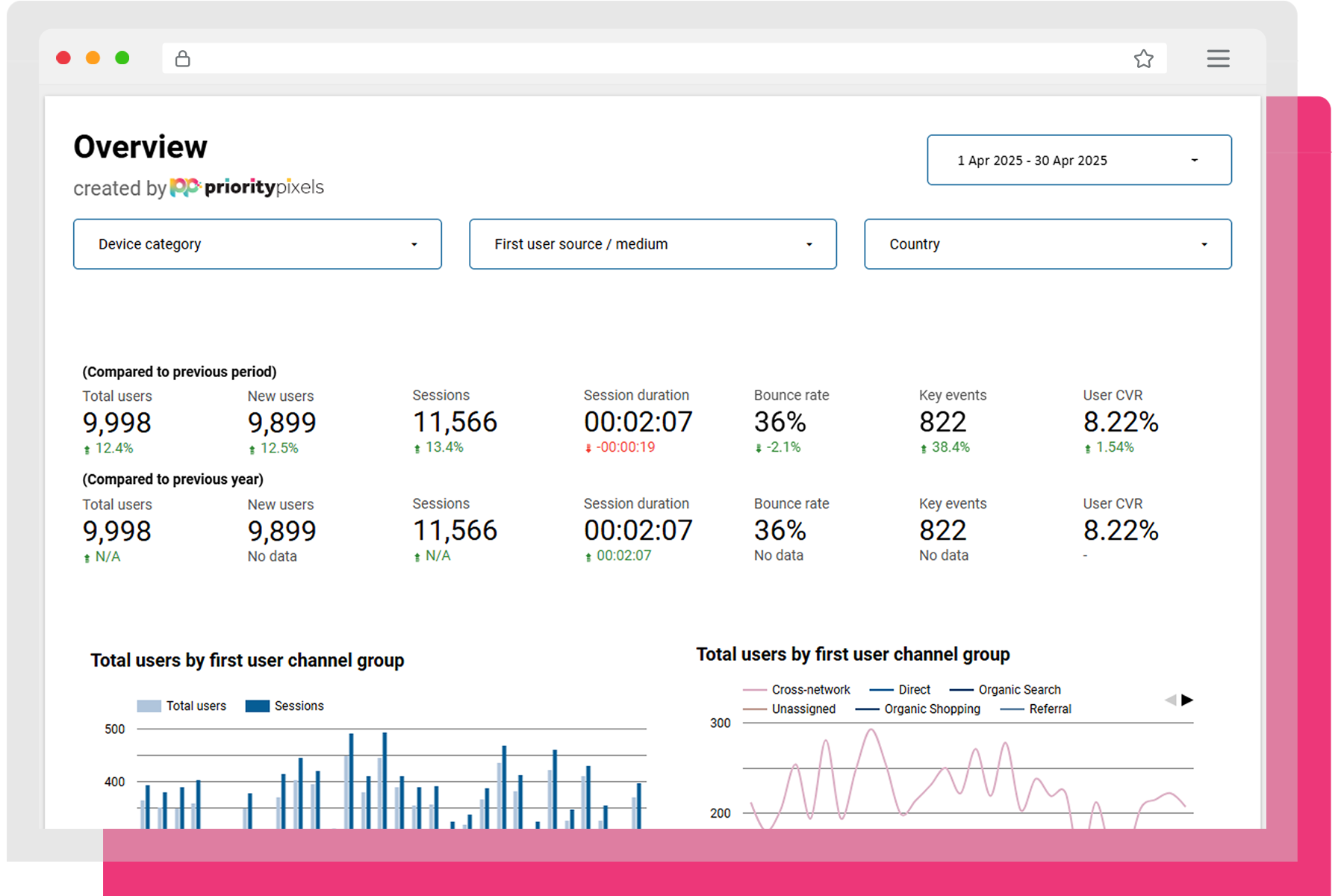The height and width of the screenshot is (896, 1344).
Task: Expand First user source / medium filter
Action: click(653, 244)
